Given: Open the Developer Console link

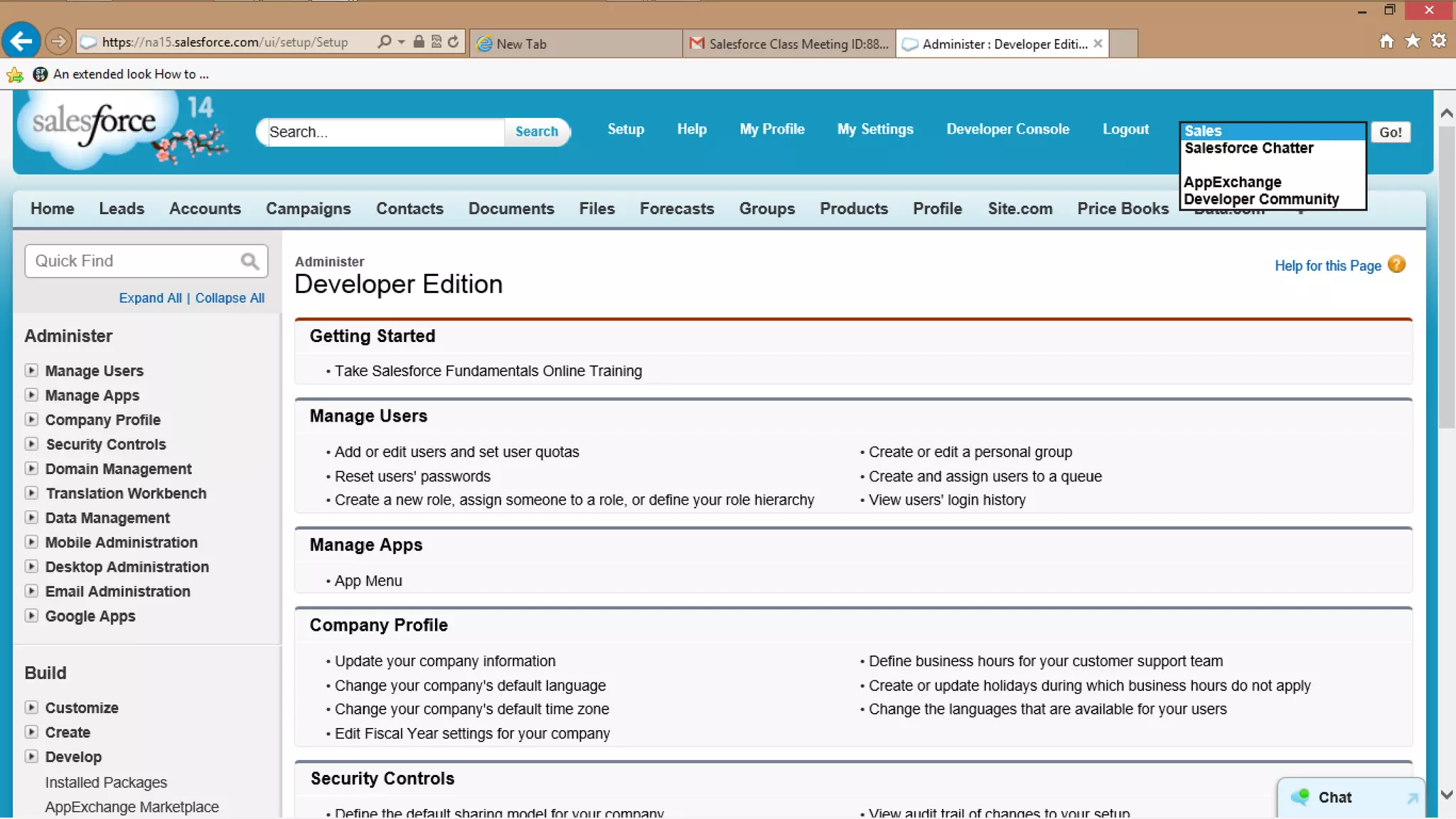Looking at the screenshot, I should pos(1007,129).
